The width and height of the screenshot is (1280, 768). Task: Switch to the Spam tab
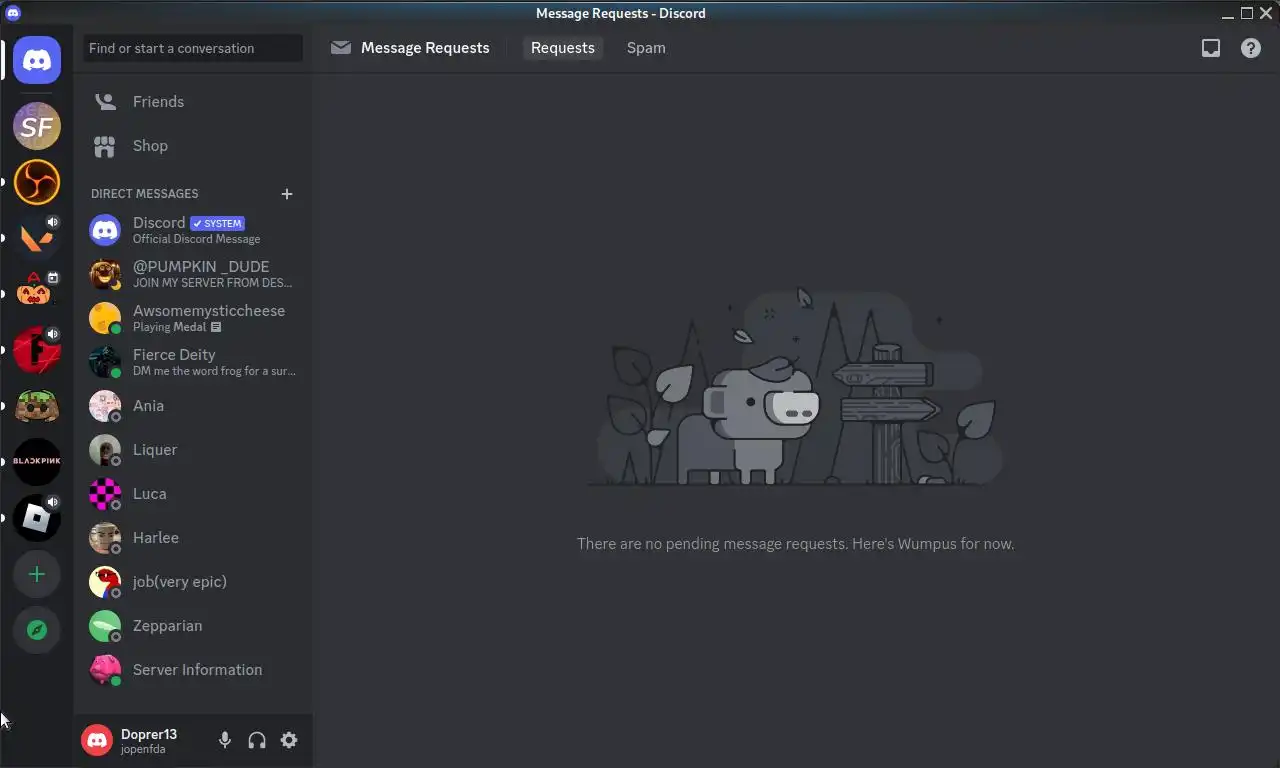pos(646,48)
